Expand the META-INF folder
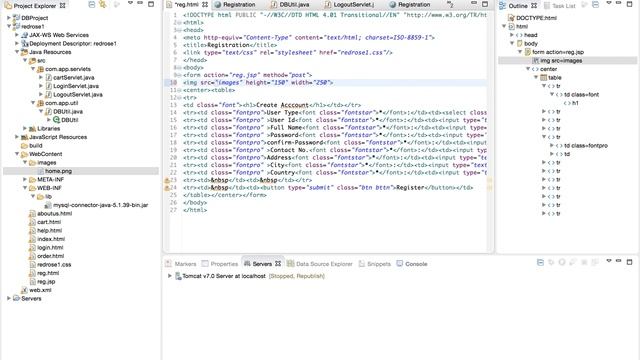Image resolution: width=640 pixels, height=360 pixels. point(25,180)
